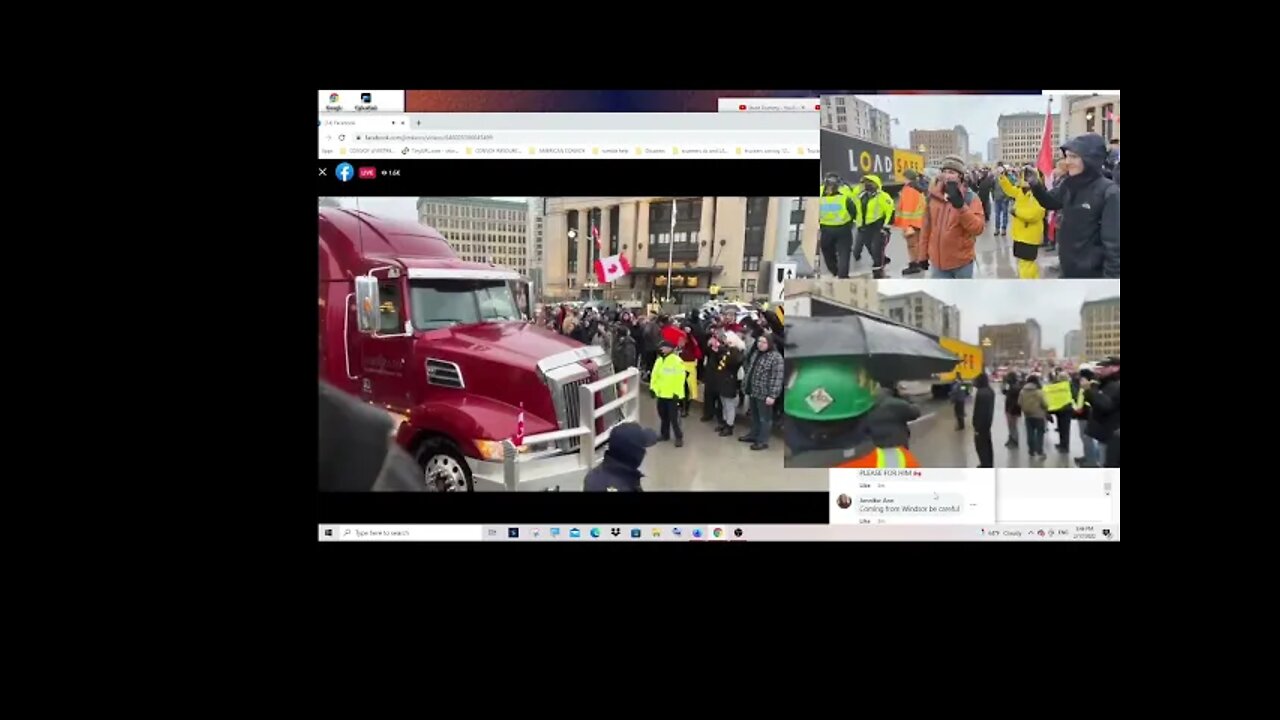Open the taskbar clock and date
This screenshot has width=1280, height=720.
tap(1085, 533)
